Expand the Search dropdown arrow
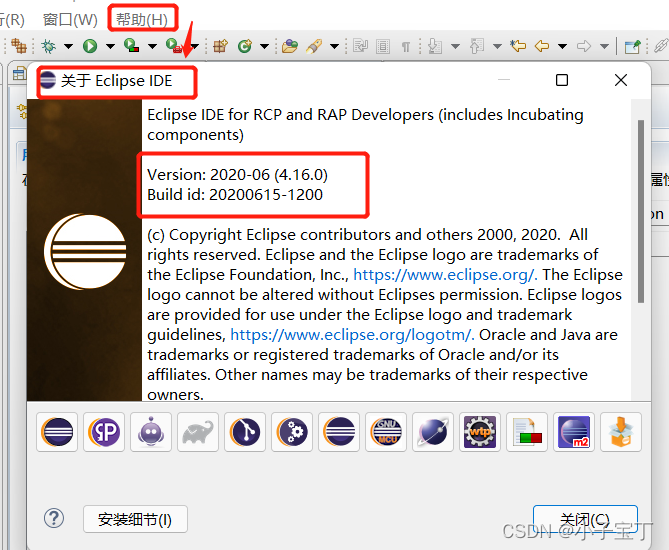Screen dimensions: 669x550 click(334, 46)
